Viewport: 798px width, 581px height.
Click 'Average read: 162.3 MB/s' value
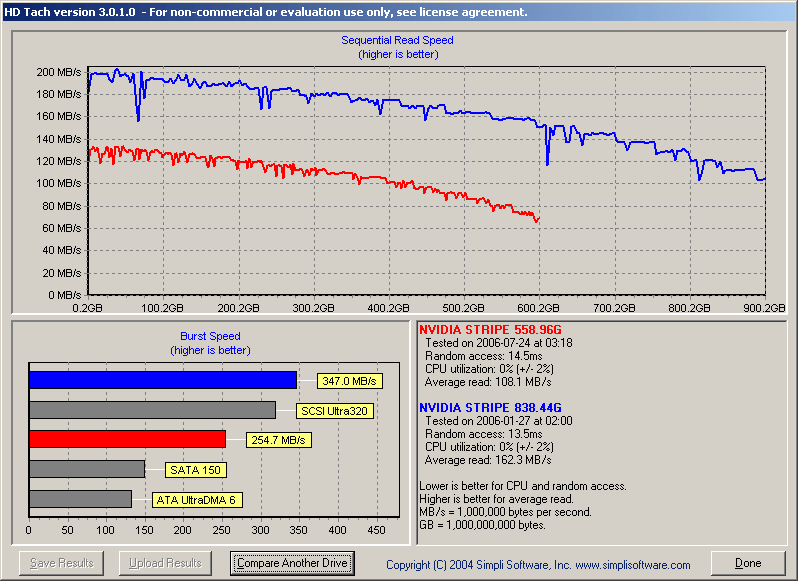[488, 460]
